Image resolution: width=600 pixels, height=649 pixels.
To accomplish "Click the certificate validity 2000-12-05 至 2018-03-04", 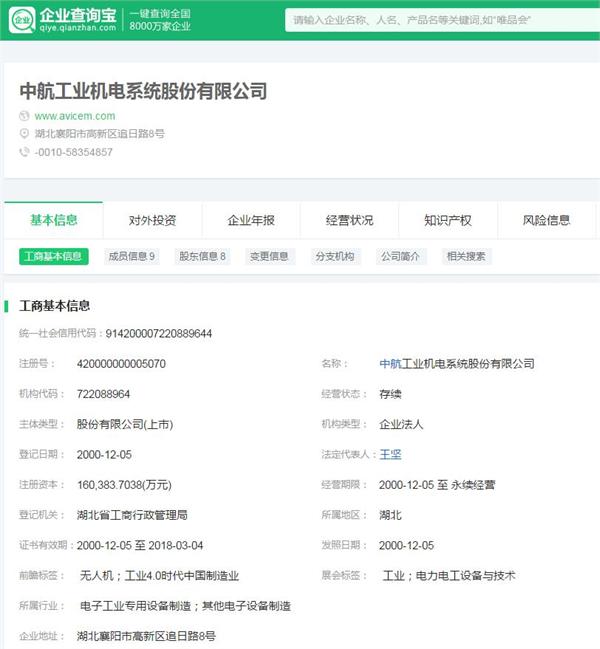I will coord(140,545).
